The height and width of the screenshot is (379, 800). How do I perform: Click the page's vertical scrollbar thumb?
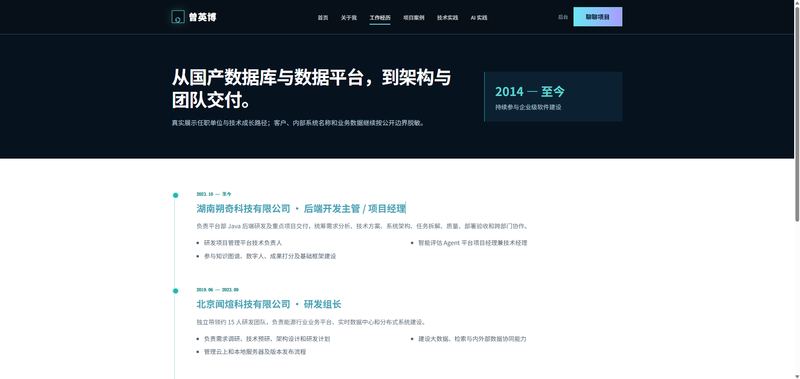point(797,111)
